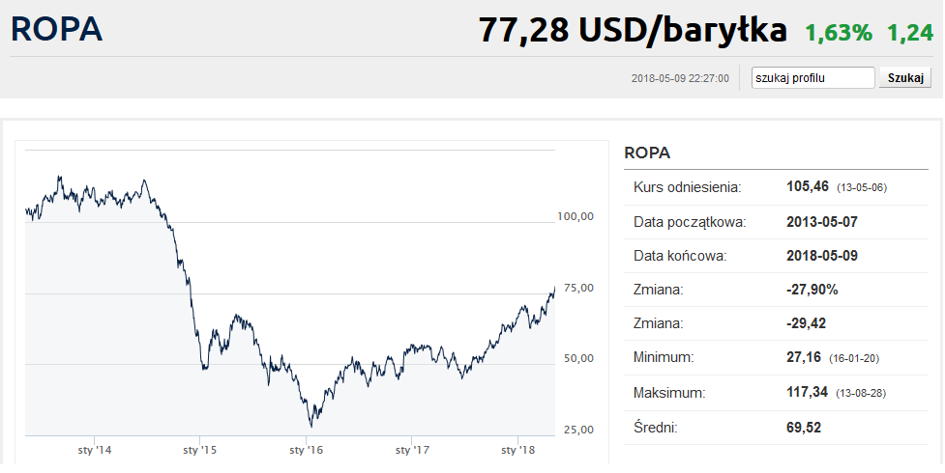Click the 2018-05-09 22:27:00 timestamp
This screenshot has width=945, height=473.
click(680, 78)
